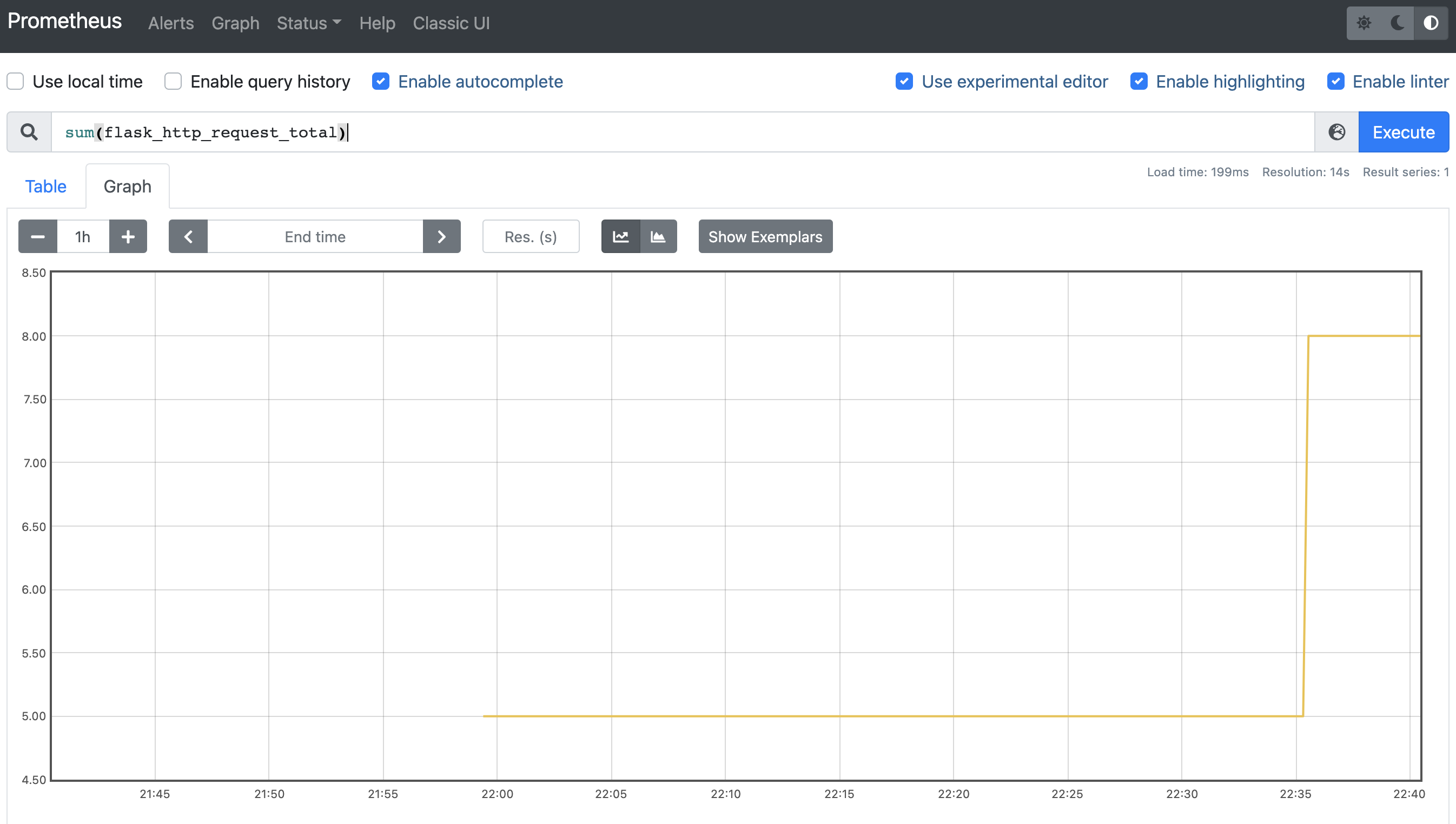This screenshot has width=1456, height=824.
Task: Select the auto contrast theme icon
Action: pyautogui.click(x=1431, y=23)
